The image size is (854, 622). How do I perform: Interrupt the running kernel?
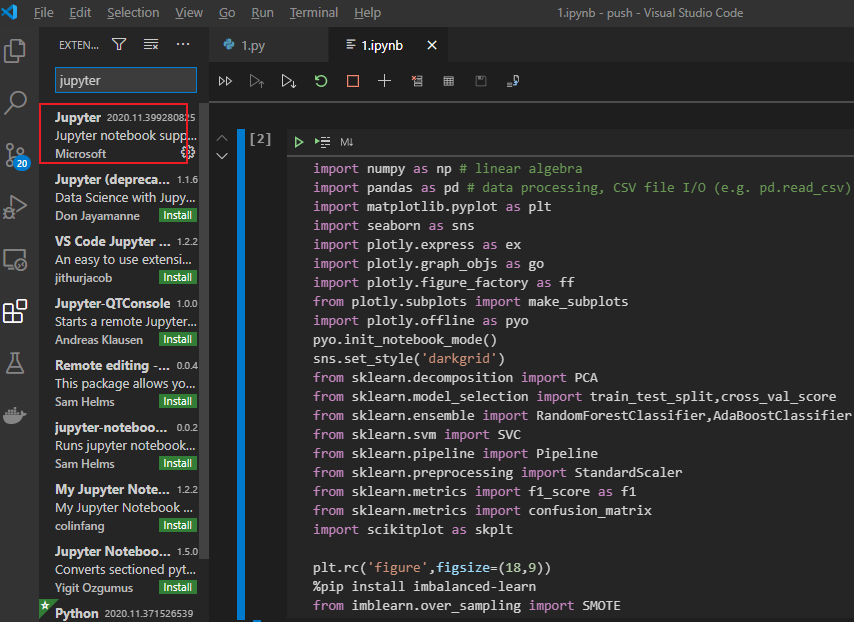click(352, 81)
